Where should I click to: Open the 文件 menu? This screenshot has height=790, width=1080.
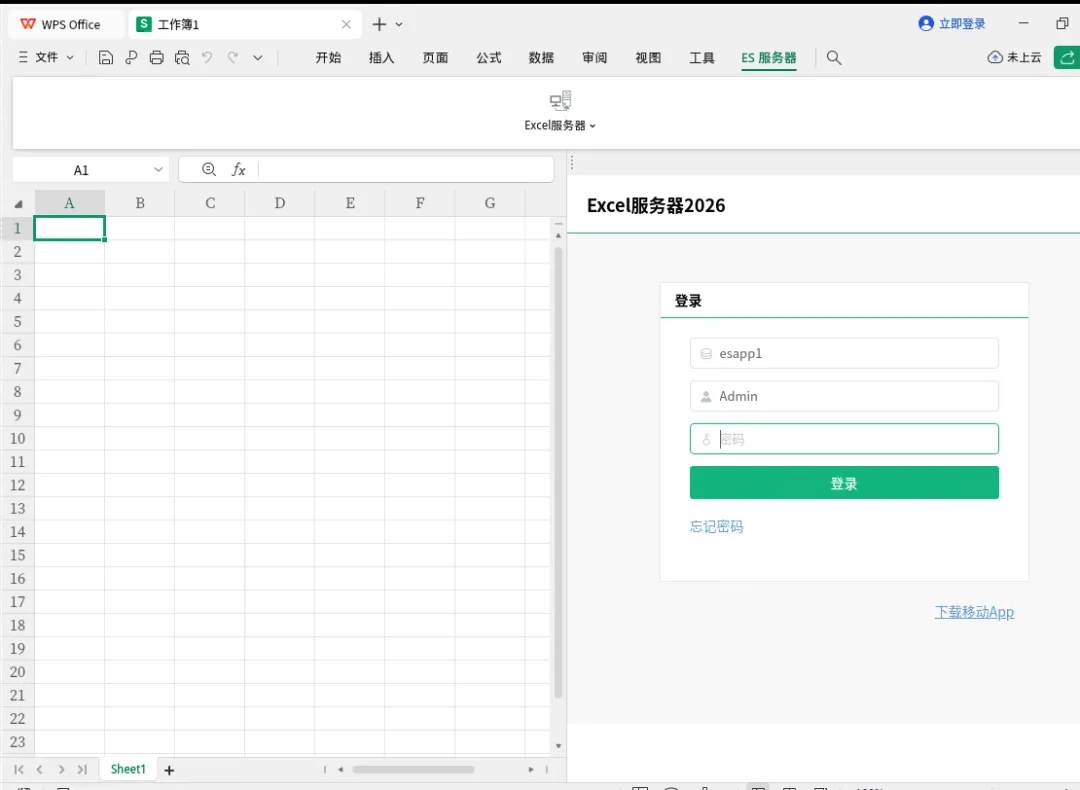[x=47, y=57]
